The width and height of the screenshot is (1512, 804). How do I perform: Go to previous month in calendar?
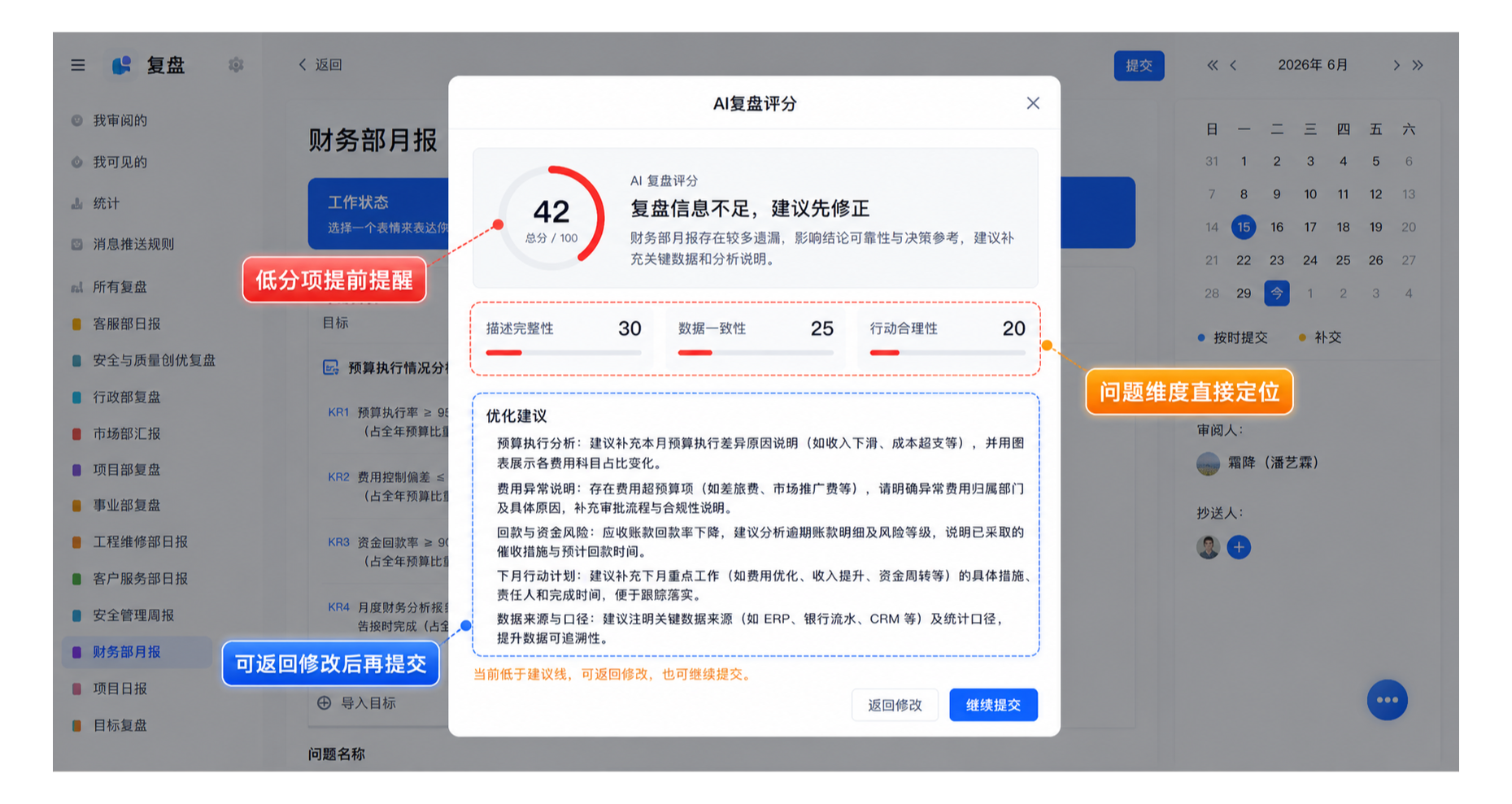(x=1233, y=65)
